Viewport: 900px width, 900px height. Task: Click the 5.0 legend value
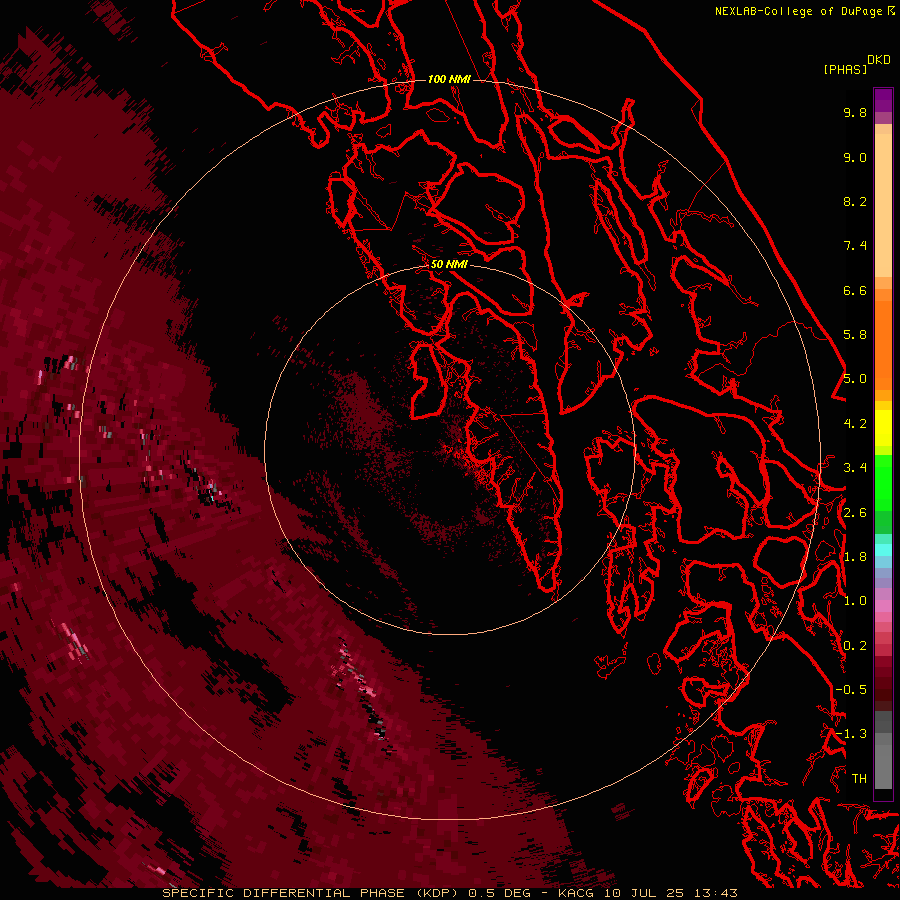pos(855,379)
